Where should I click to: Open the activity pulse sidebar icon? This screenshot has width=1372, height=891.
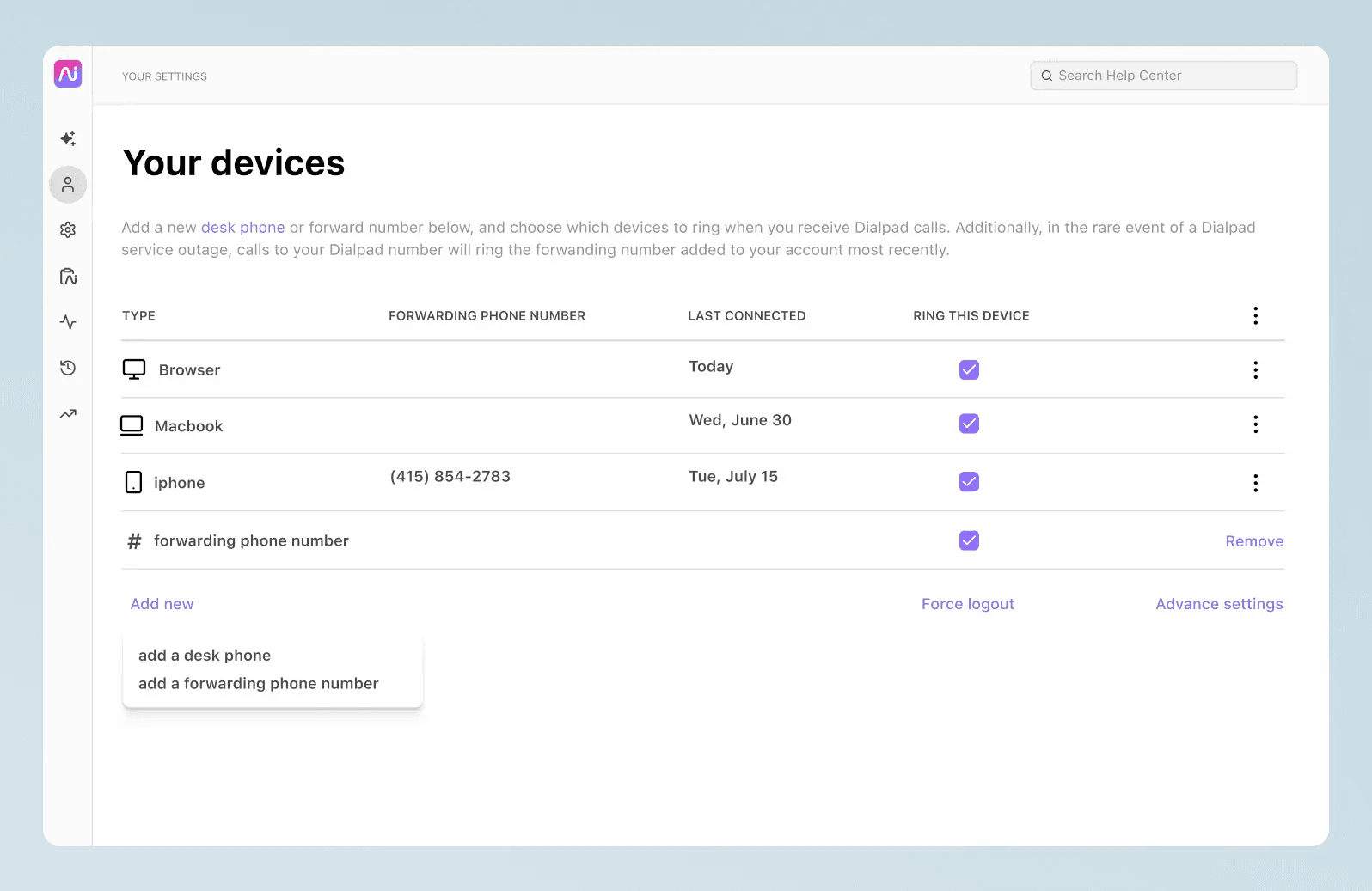(68, 322)
